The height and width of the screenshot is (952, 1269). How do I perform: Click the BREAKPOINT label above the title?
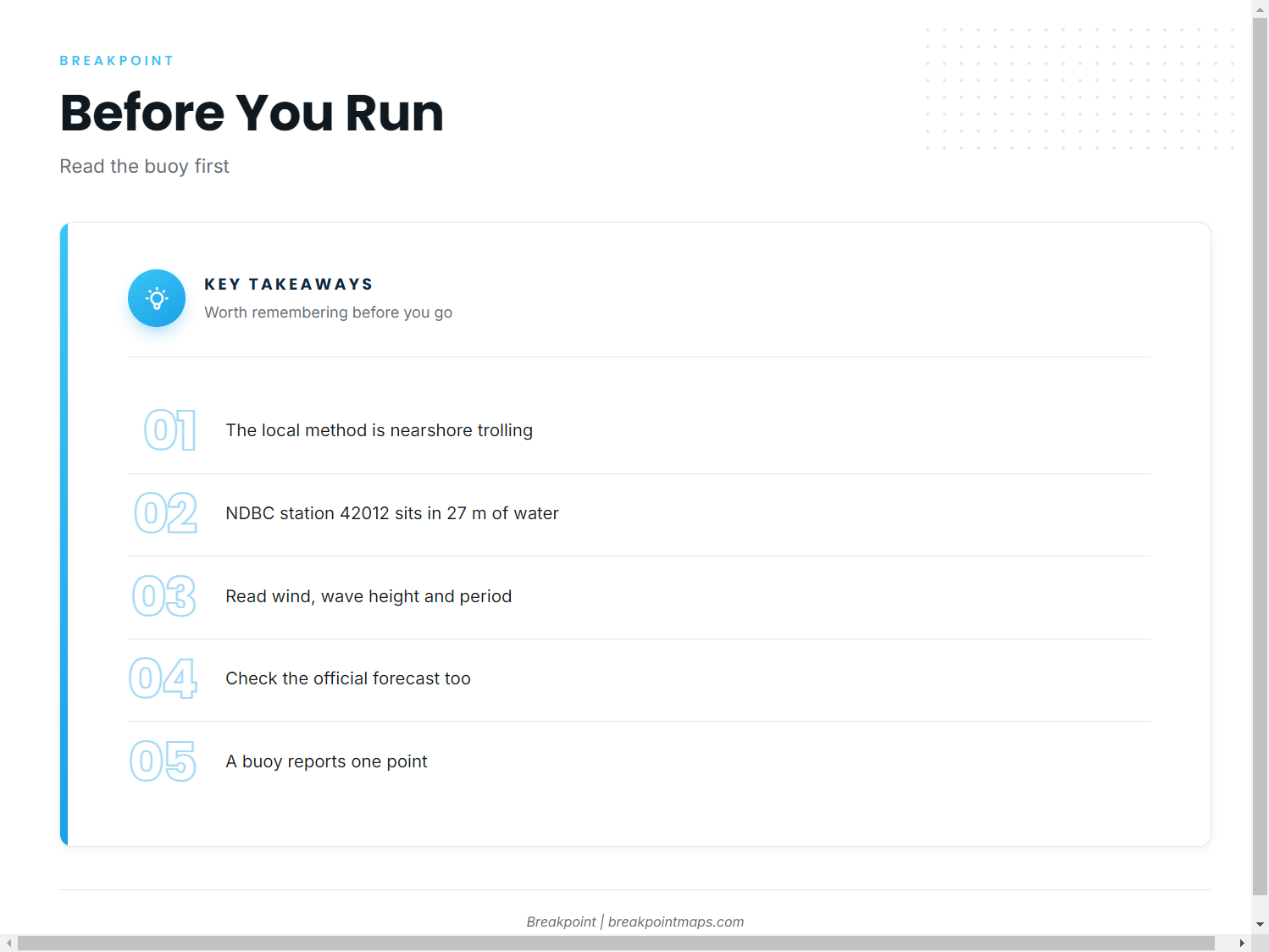(x=117, y=61)
